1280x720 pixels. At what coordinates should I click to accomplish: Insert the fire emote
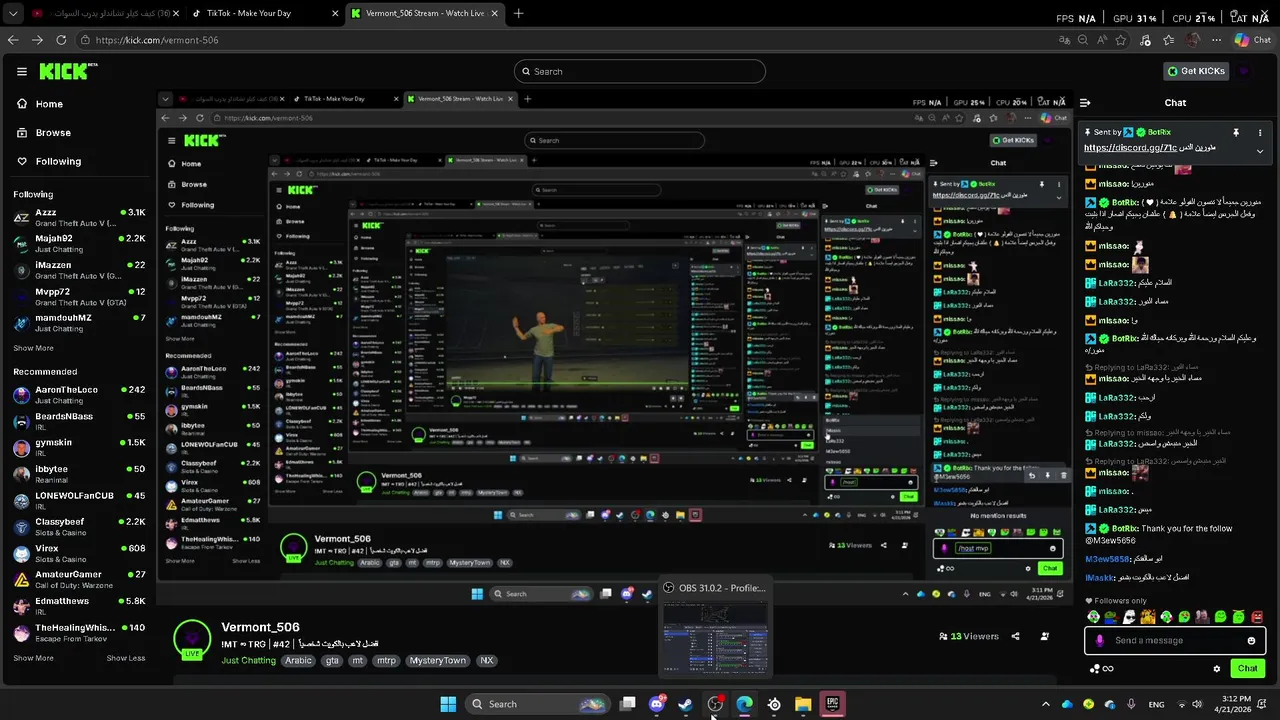click(x=1148, y=617)
